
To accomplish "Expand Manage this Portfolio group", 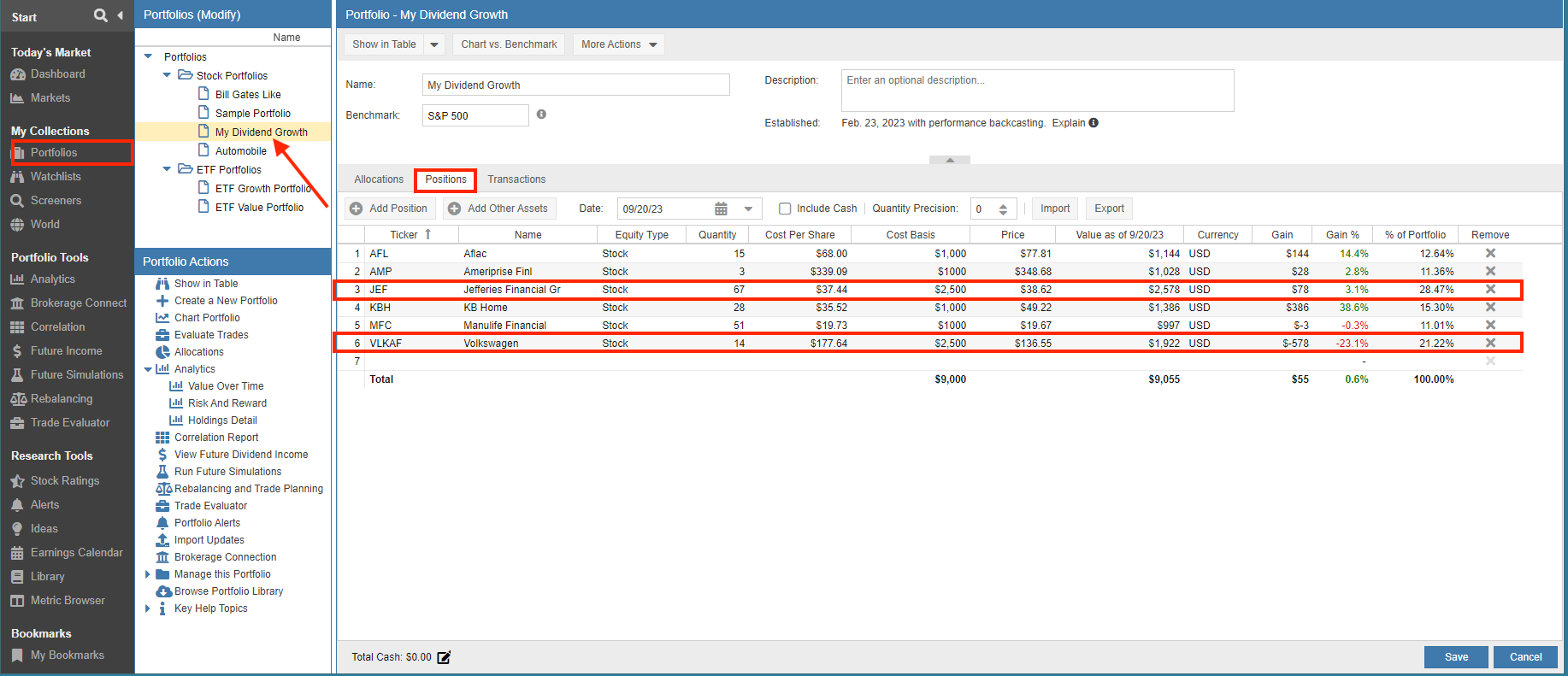I will (x=148, y=574).
